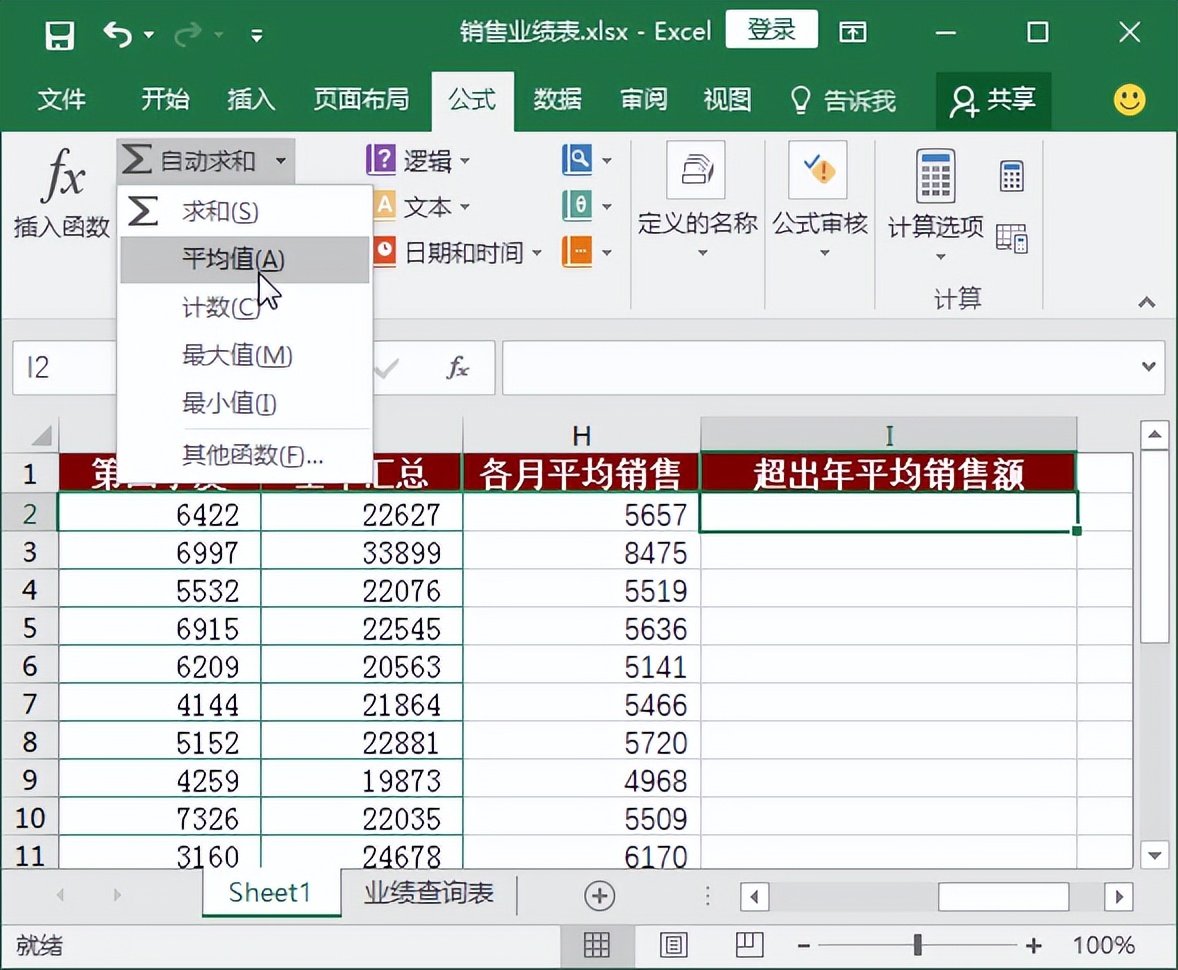Open the 逻辑 (Logical) functions icon
This screenshot has width=1178, height=970.
[x=385, y=160]
